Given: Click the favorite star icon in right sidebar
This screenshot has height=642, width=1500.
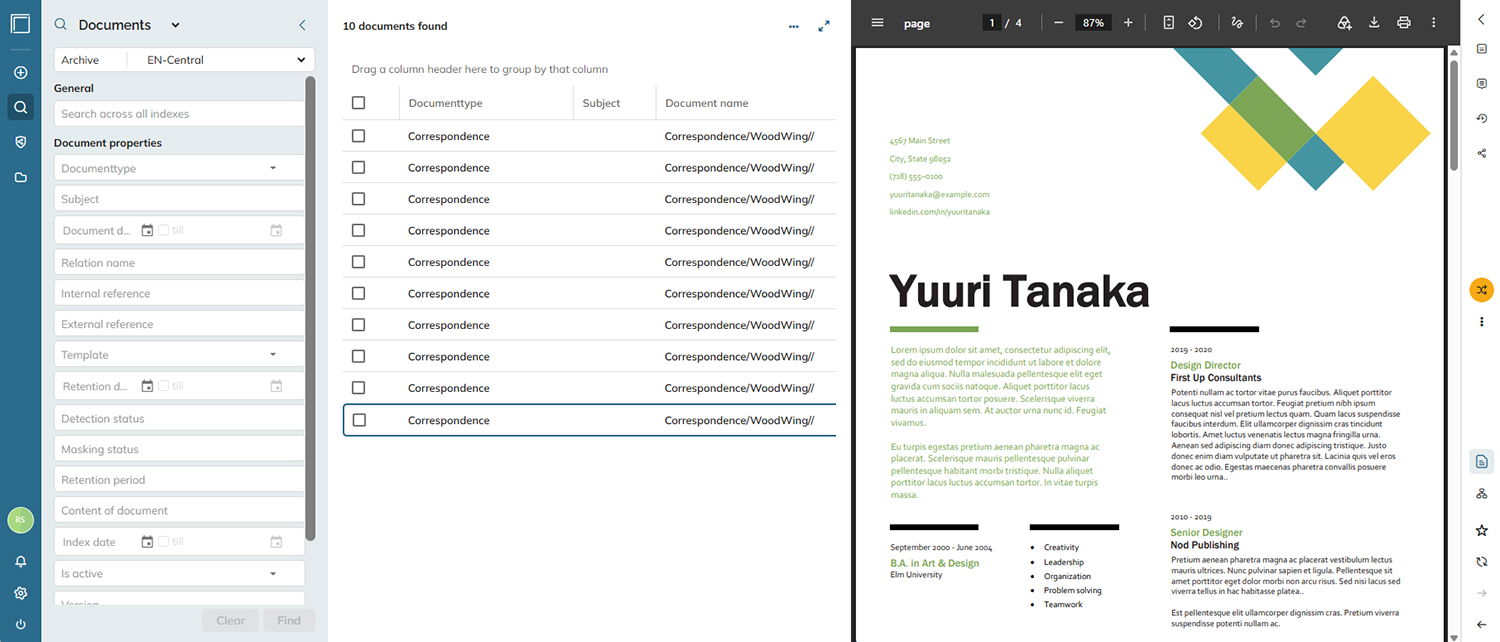Looking at the screenshot, I should coord(1481,530).
